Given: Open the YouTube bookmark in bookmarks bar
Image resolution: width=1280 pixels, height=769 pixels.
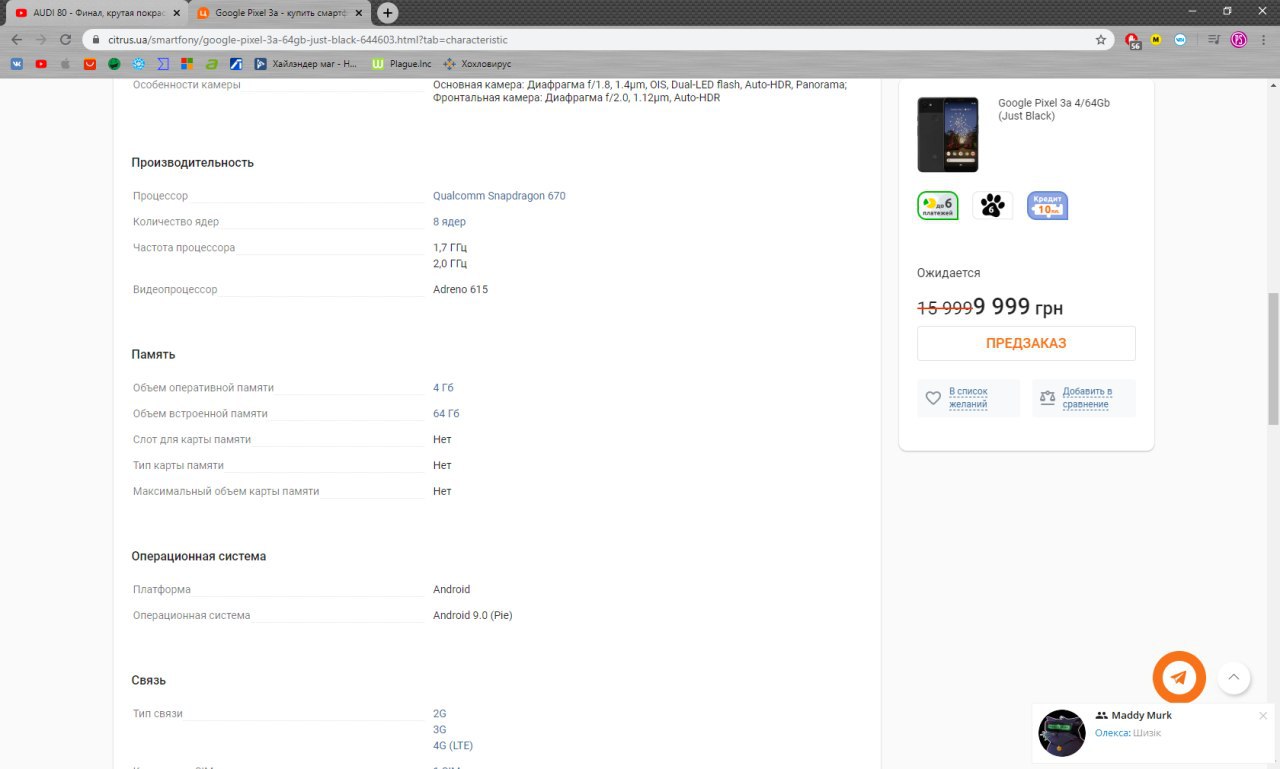Looking at the screenshot, I should pyautogui.click(x=41, y=64).
